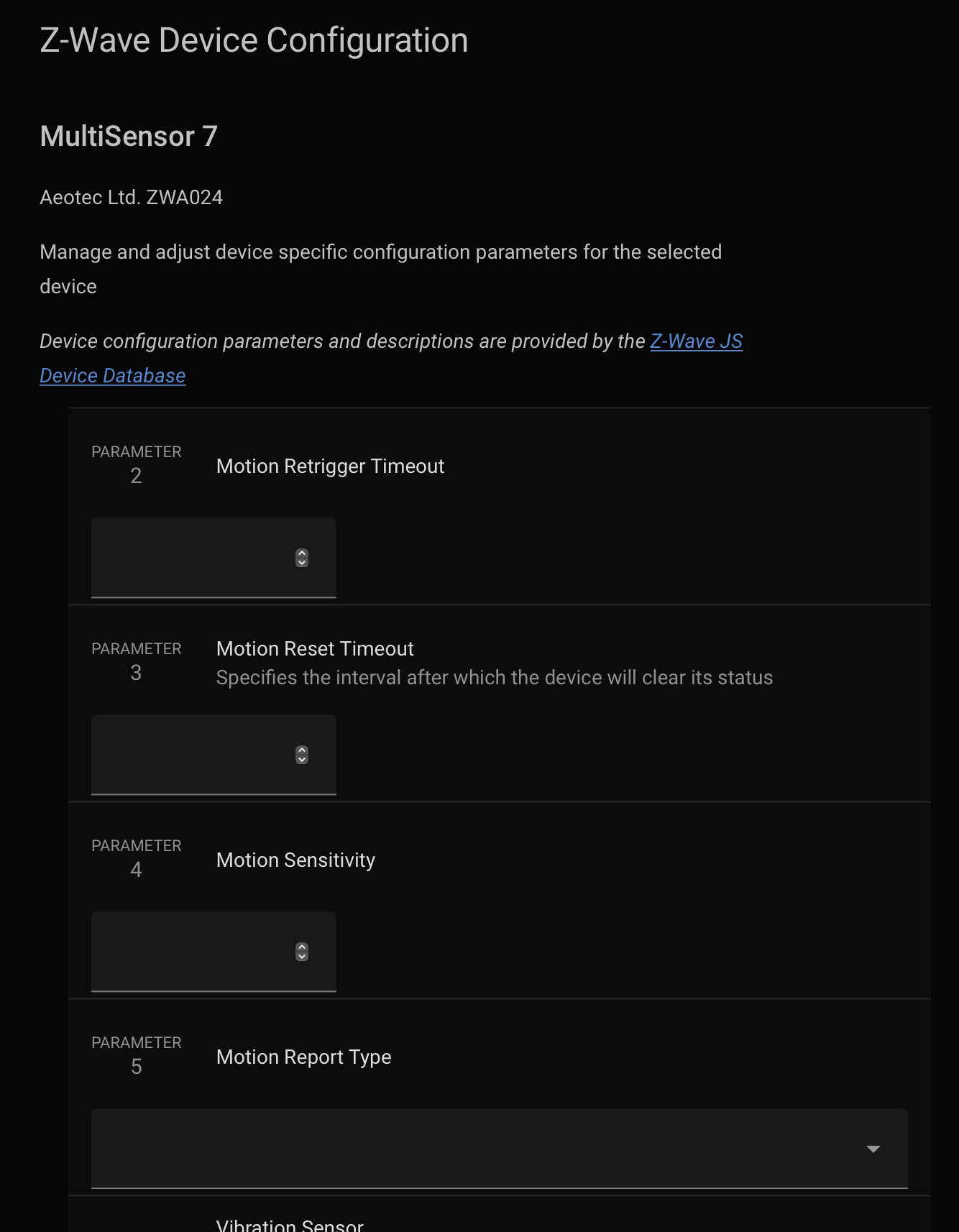This screenshot has height=1232, width=959.
Task: Click the "PARAMETER 5" label
Action: click(137, 1055)
